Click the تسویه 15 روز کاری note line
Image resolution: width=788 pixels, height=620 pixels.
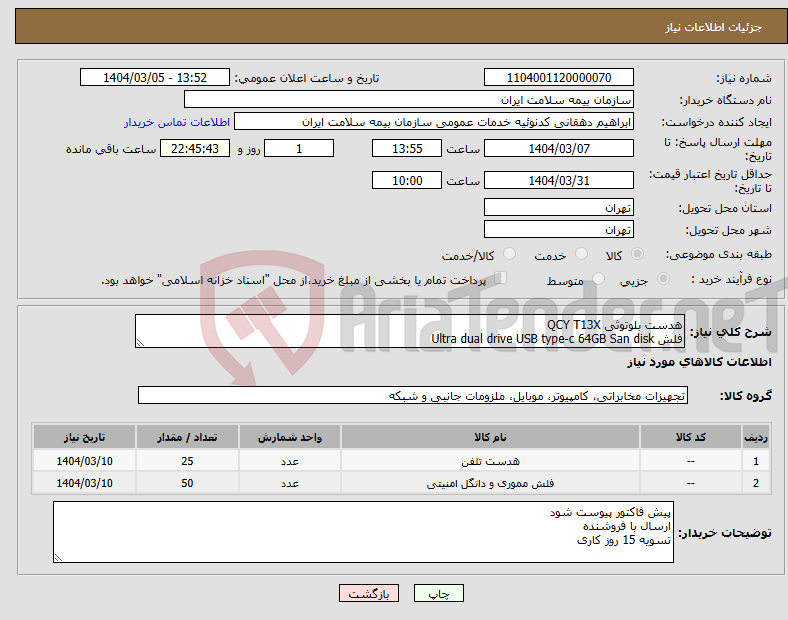point(624,540)
